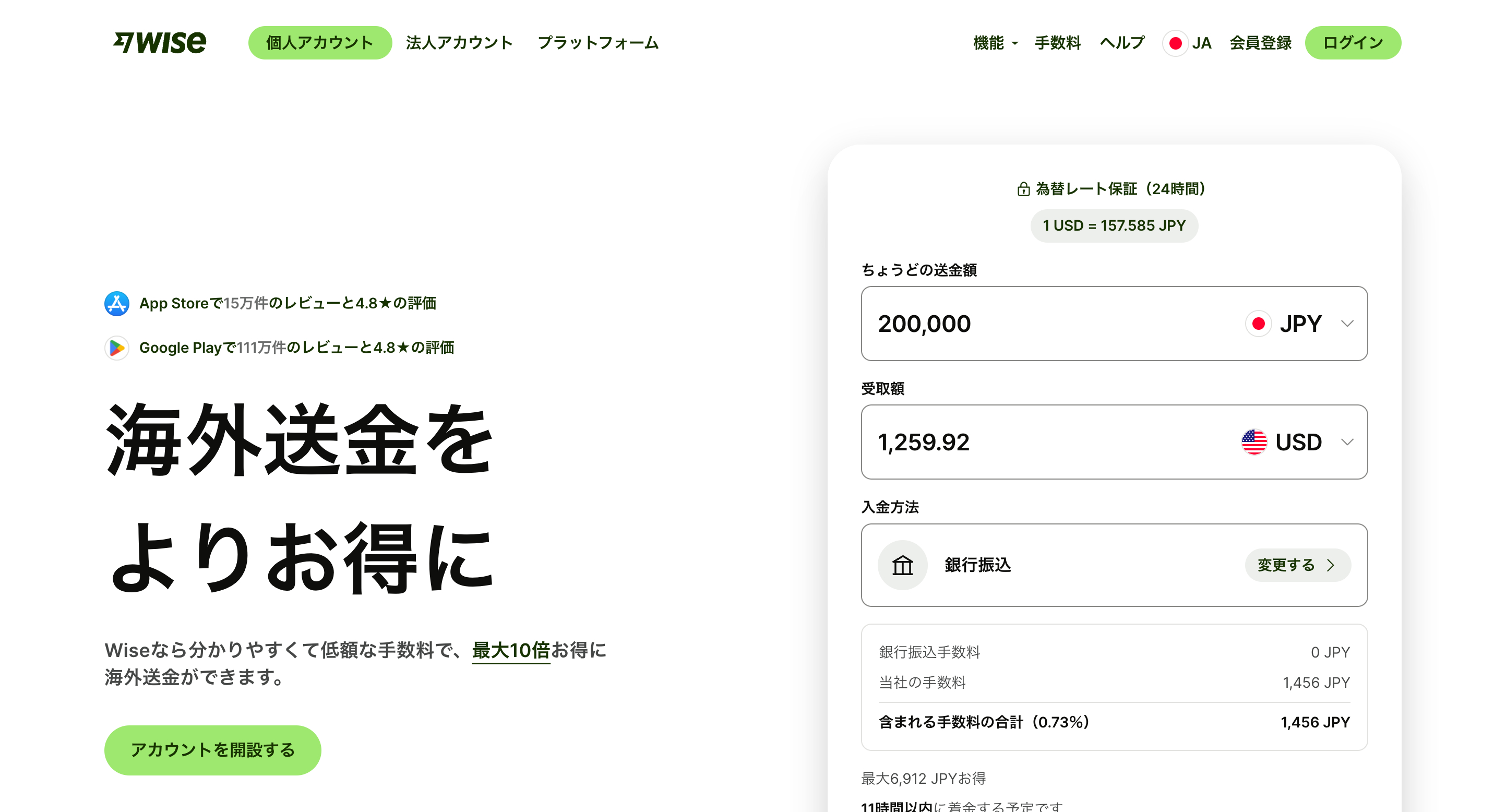Click the 受取額 label
Viewport: 1506px width, 812px height.
(883, 389)
